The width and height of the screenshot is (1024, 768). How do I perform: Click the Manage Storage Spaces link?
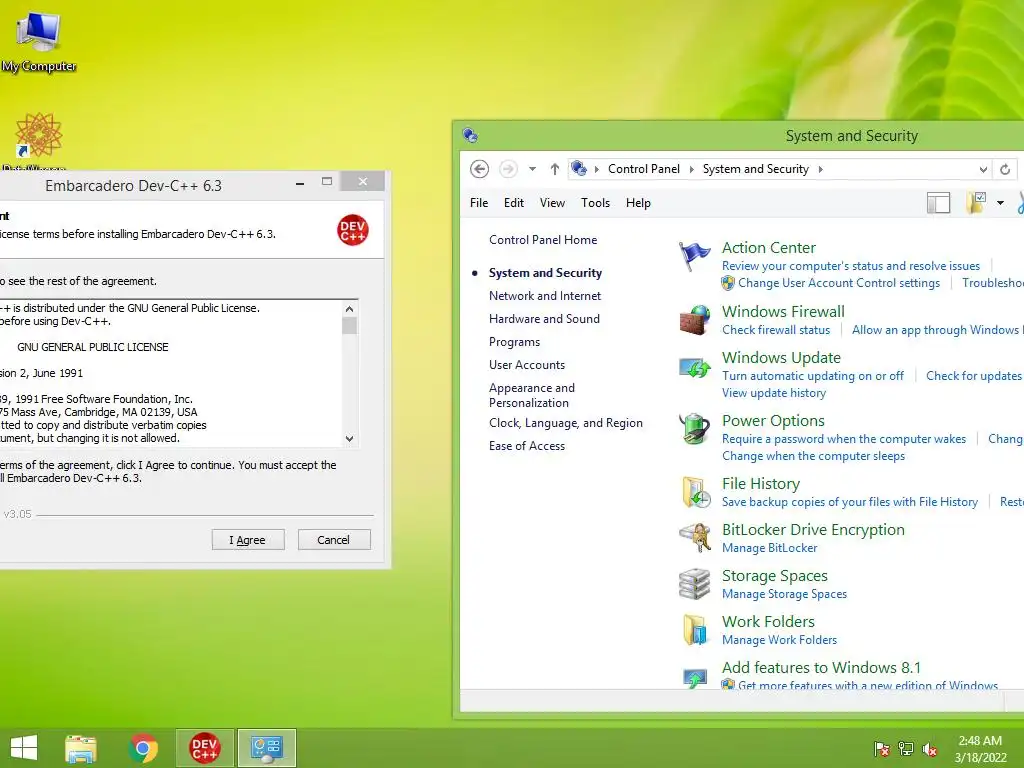[x=784, y=594]
